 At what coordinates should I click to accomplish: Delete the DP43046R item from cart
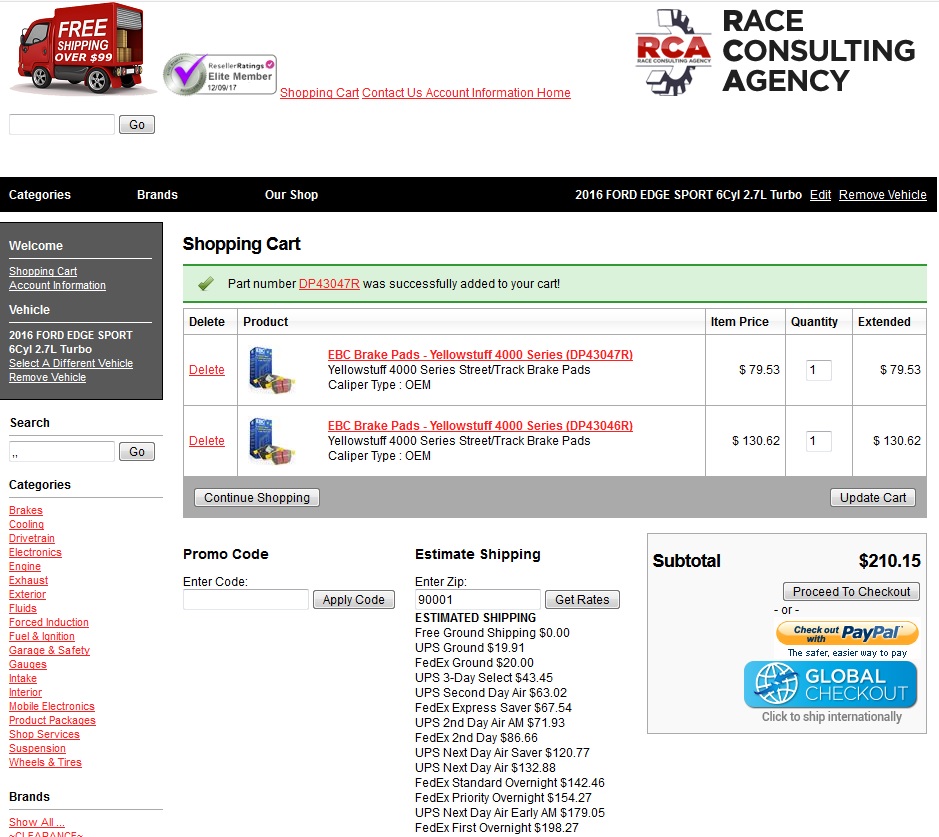pyautogui.click(x=207, y=441)
